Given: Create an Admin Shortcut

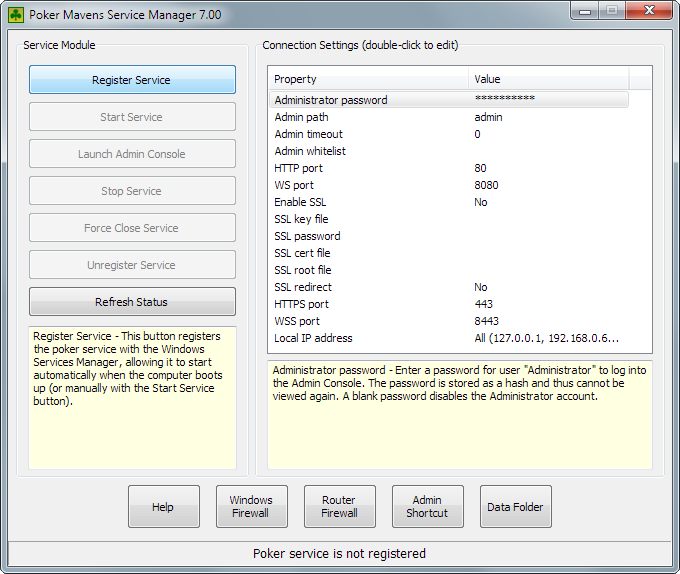Looking at the screenshot, I should pyautogui.click(x=427, y=507).
